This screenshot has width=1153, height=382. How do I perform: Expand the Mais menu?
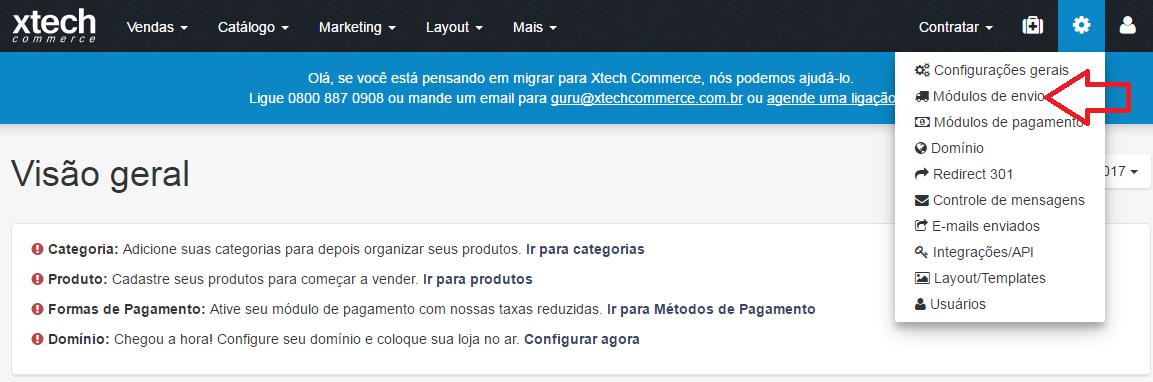point(535,27)
